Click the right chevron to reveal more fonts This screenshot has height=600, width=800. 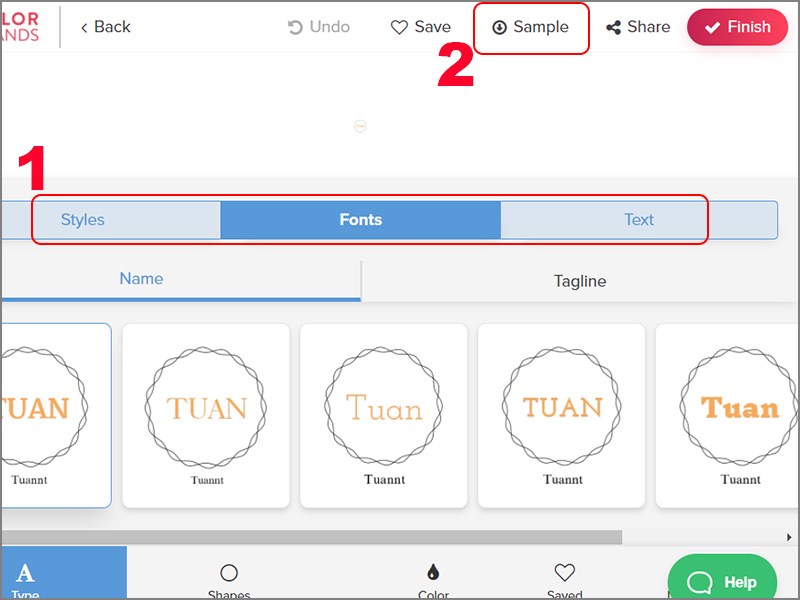[x=789, y=537]
